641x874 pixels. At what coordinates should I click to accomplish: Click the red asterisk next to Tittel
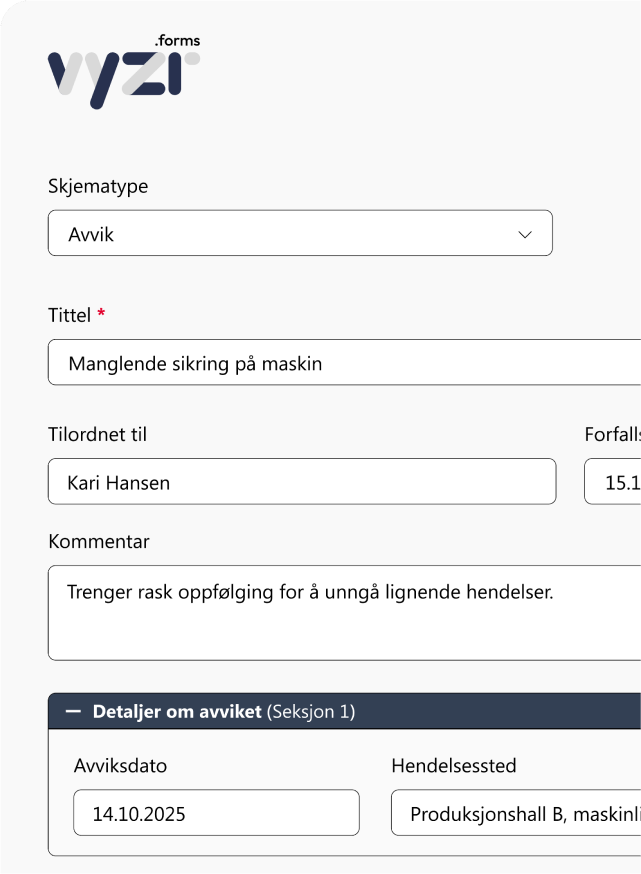coord(103,313)
